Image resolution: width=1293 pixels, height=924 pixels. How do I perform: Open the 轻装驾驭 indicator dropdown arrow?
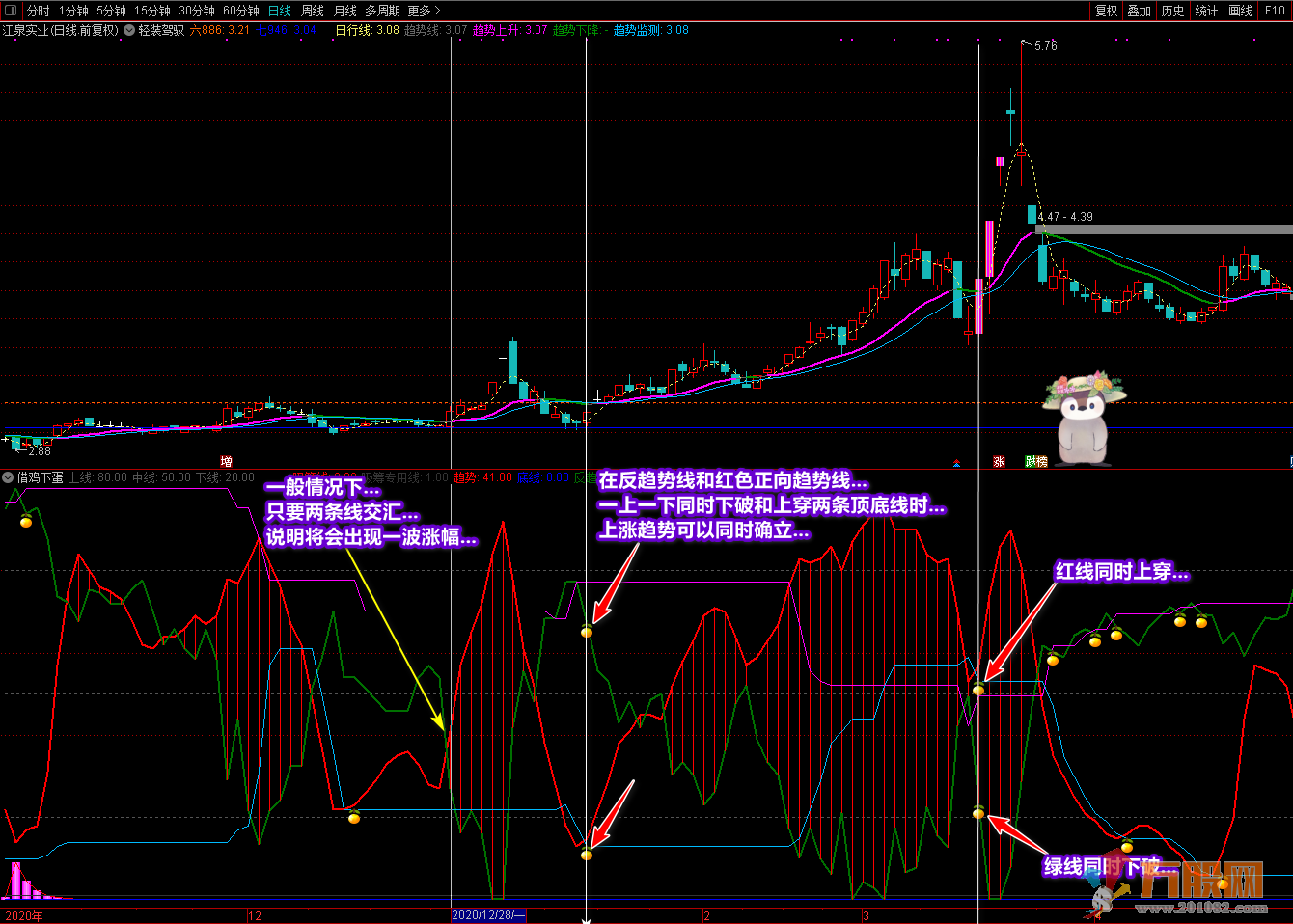tap(129, 30)
